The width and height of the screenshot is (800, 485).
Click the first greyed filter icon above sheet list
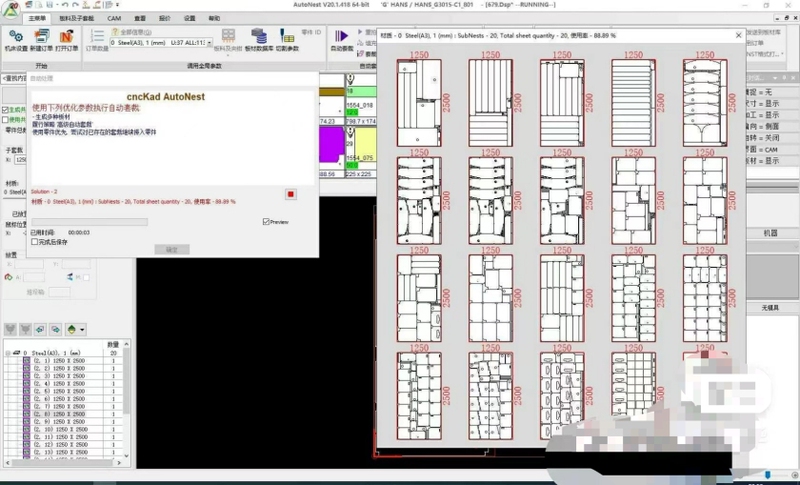pyautogui.click(x=10, y=329)
